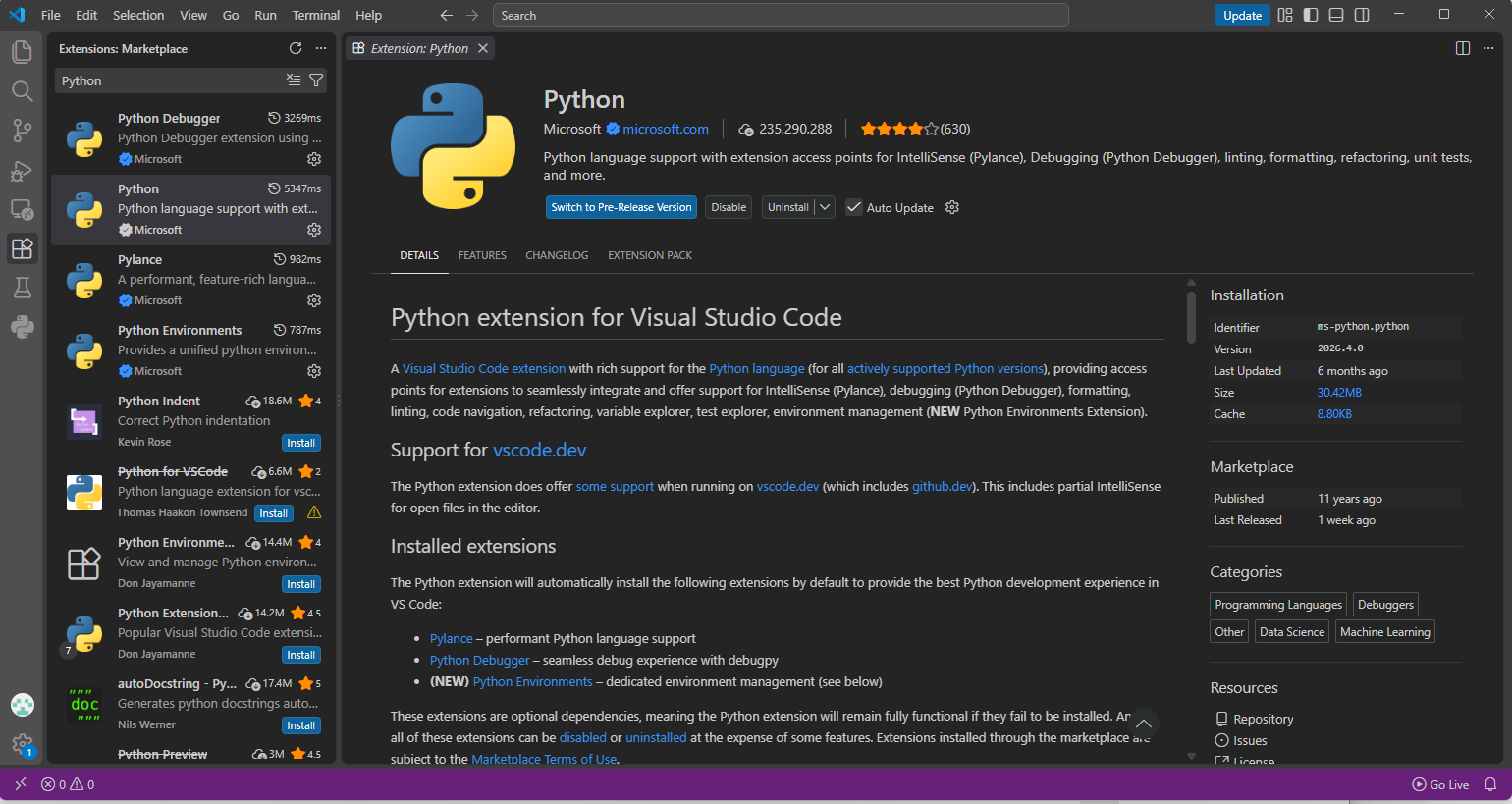Install the Python Indent extension
Viewport: 1512px width, 804px height.
301,443
